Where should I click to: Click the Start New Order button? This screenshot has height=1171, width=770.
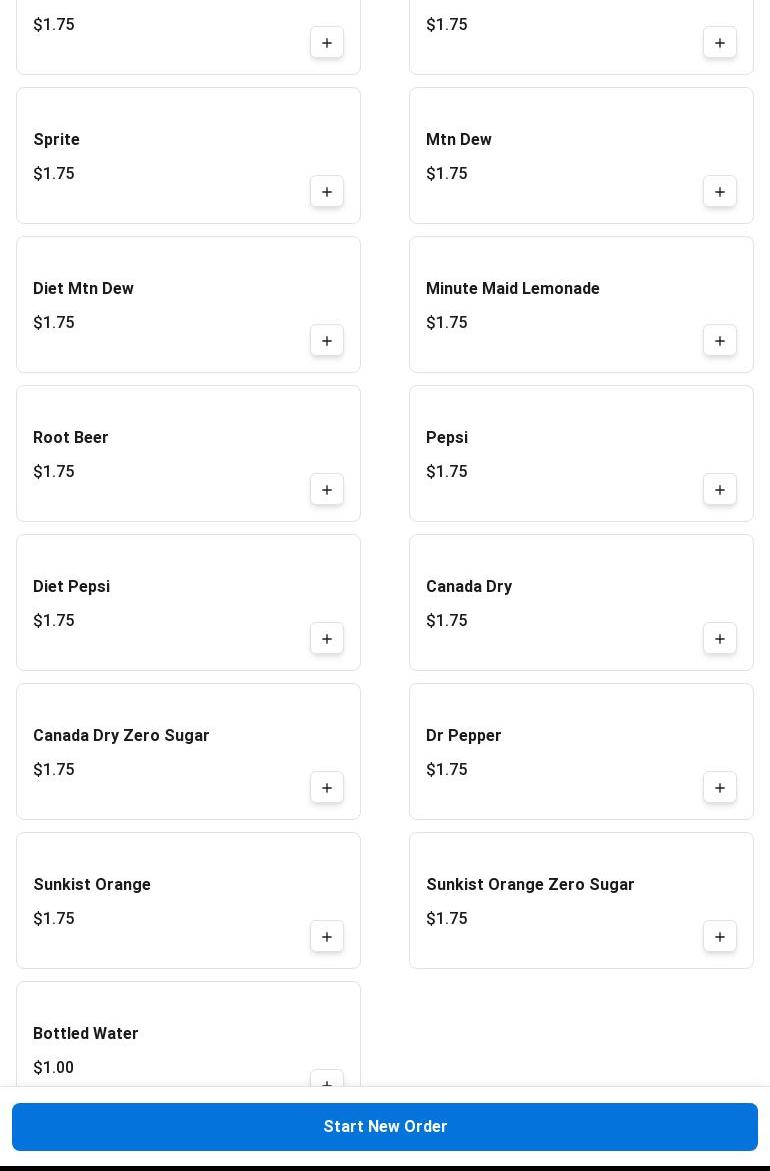point(385,1127)
